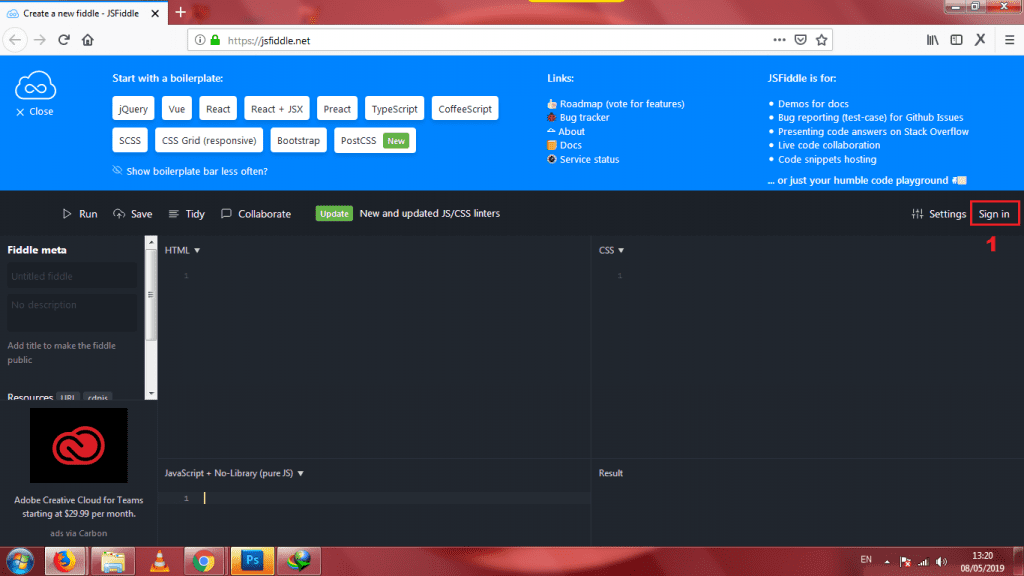Select React + JSX boilerplate
Image resolution: width=1024 pixels, height=576 pixels.
[277, 108]
